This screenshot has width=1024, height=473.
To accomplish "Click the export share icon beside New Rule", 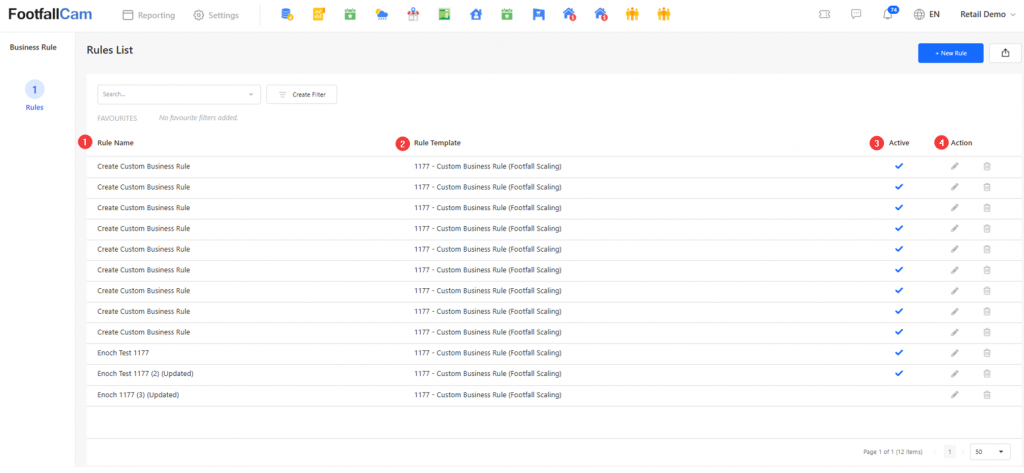I will (x=1004, y=54).
